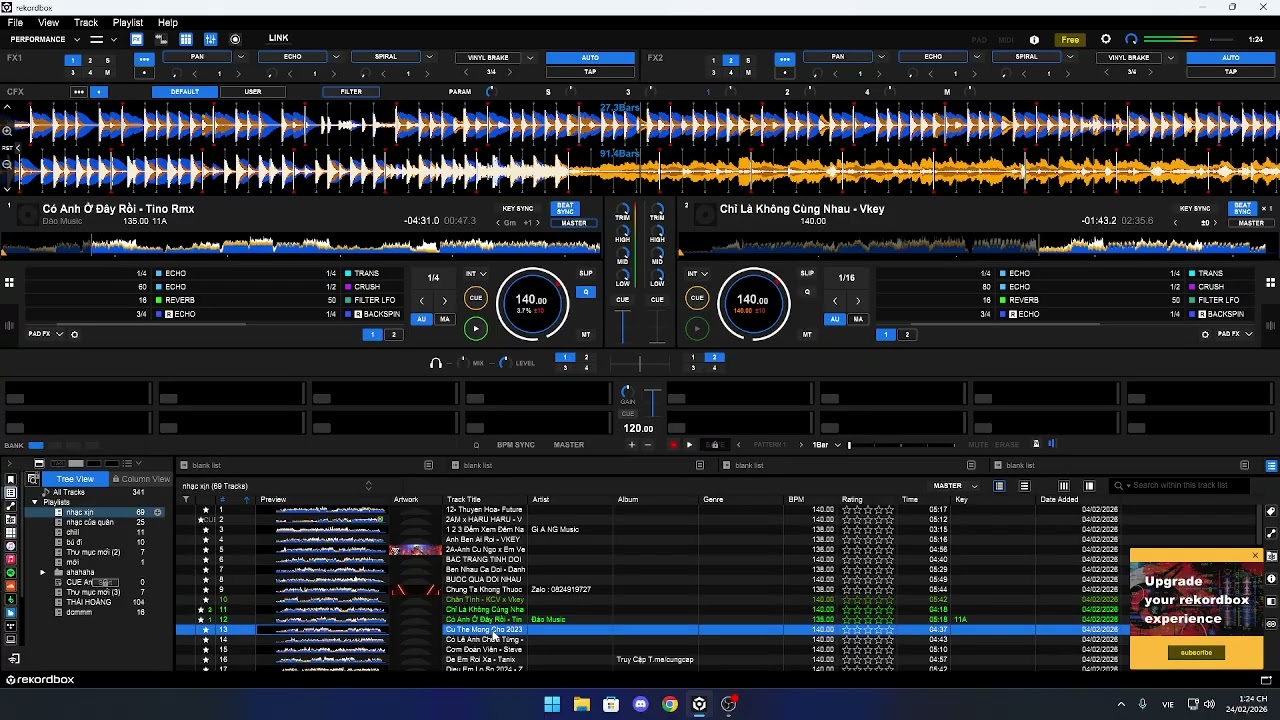Image resolution: width=1280 pixels, height=720 pixels.
Task: Open the Help menu
Action: click(x=168, y=22)
